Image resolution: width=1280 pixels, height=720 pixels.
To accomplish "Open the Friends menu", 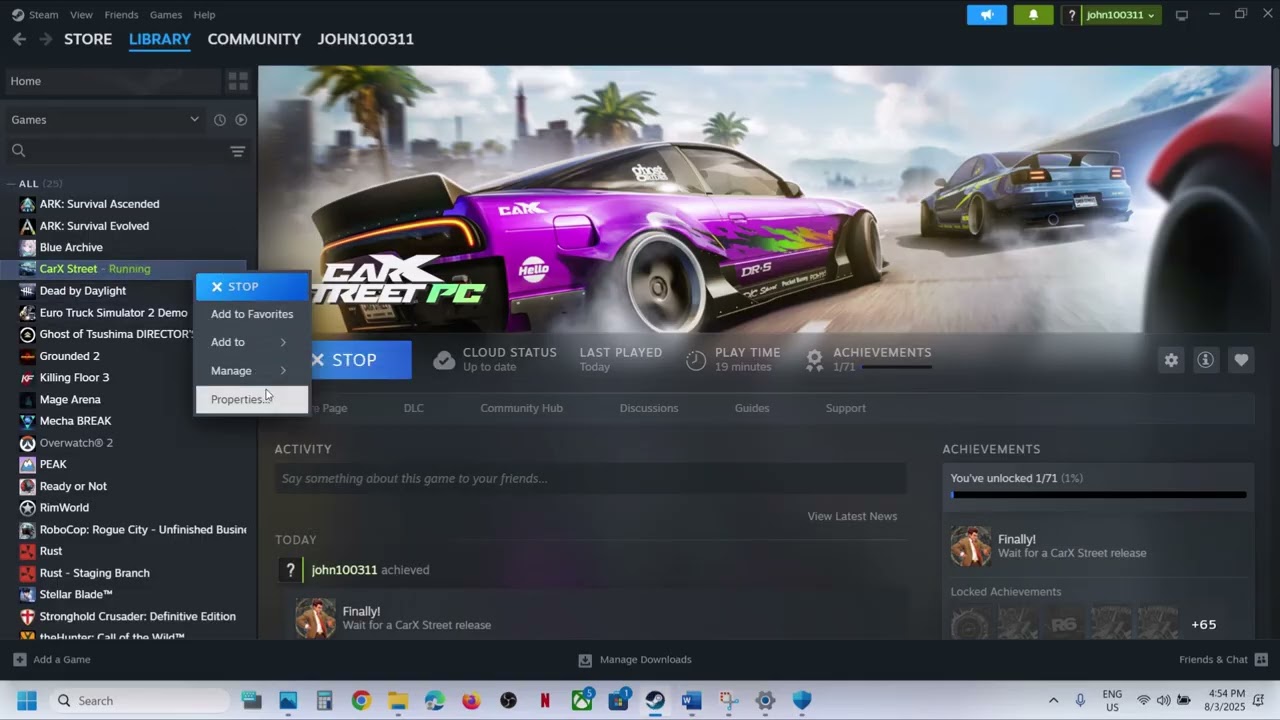I will (121, 15).
